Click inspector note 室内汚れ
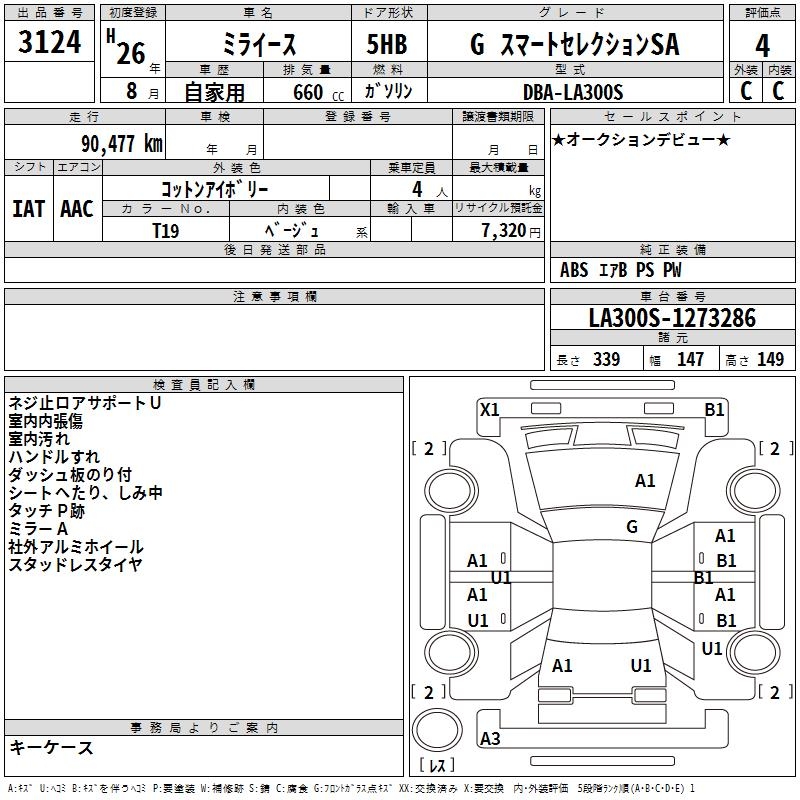This screenshot has height=800, width=800. tap(39, 439)
